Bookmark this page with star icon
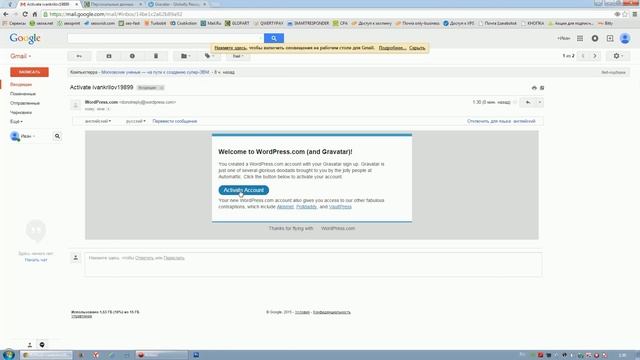 click(624, 14)
